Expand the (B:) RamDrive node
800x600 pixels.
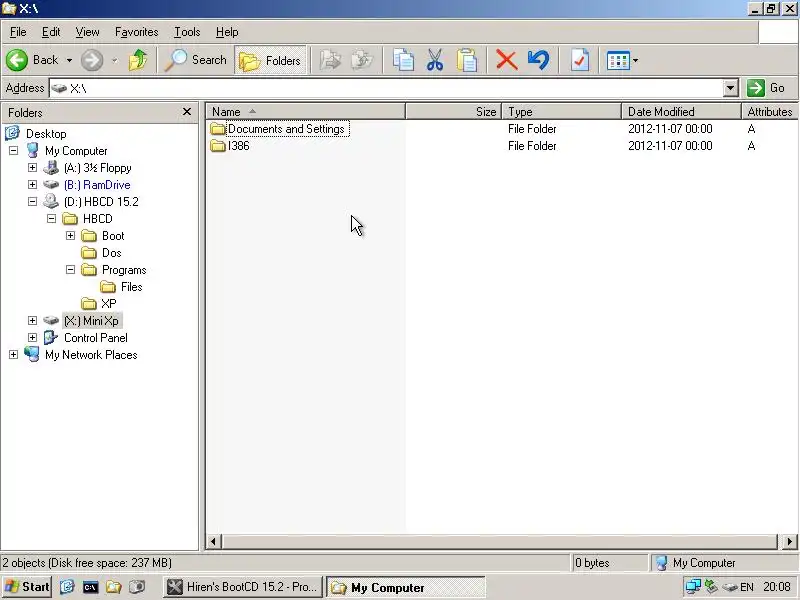point(33,184)
